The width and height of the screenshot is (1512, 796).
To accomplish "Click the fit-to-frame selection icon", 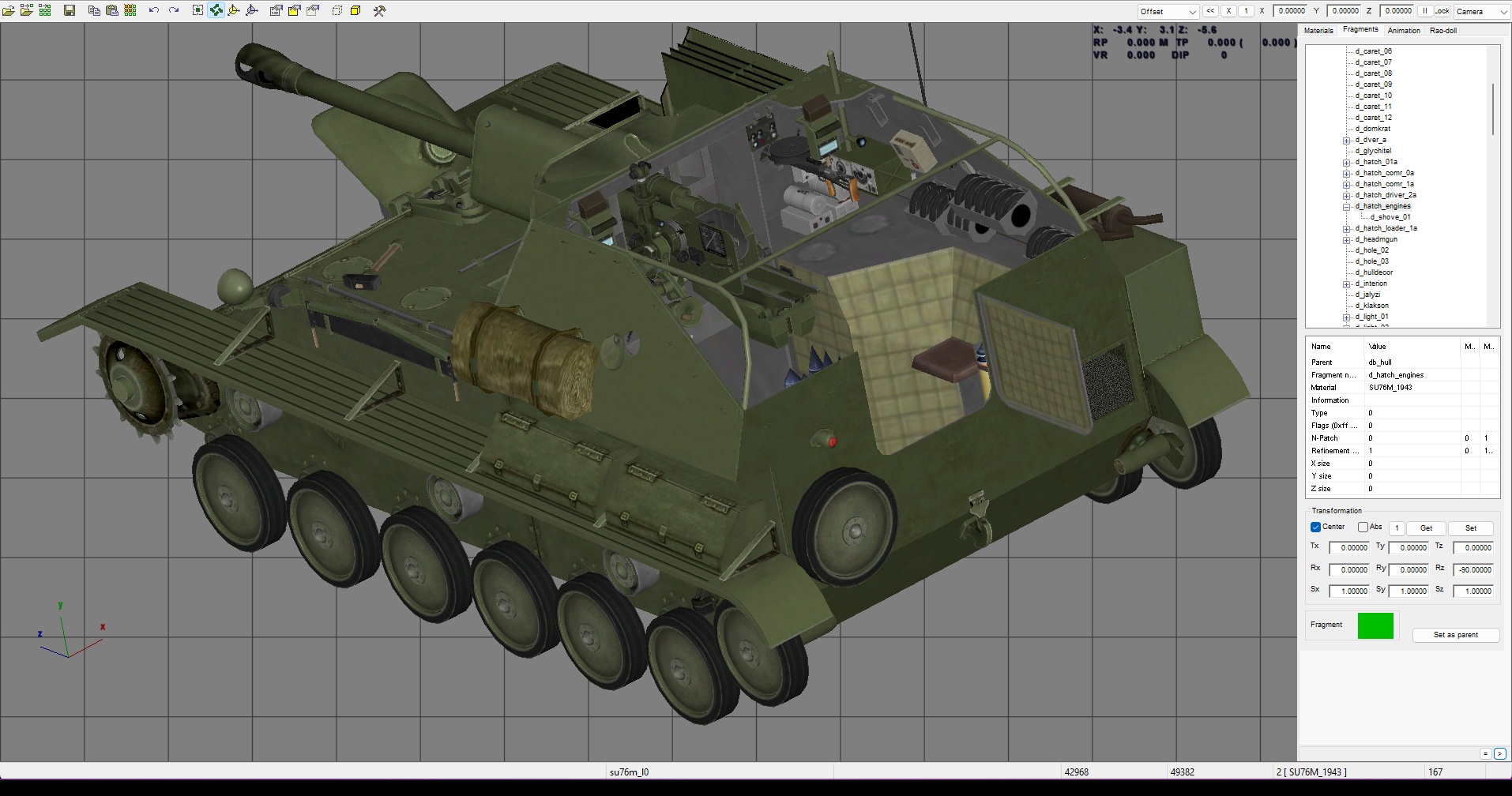I will pyautogui.click(x=197, y=10).
